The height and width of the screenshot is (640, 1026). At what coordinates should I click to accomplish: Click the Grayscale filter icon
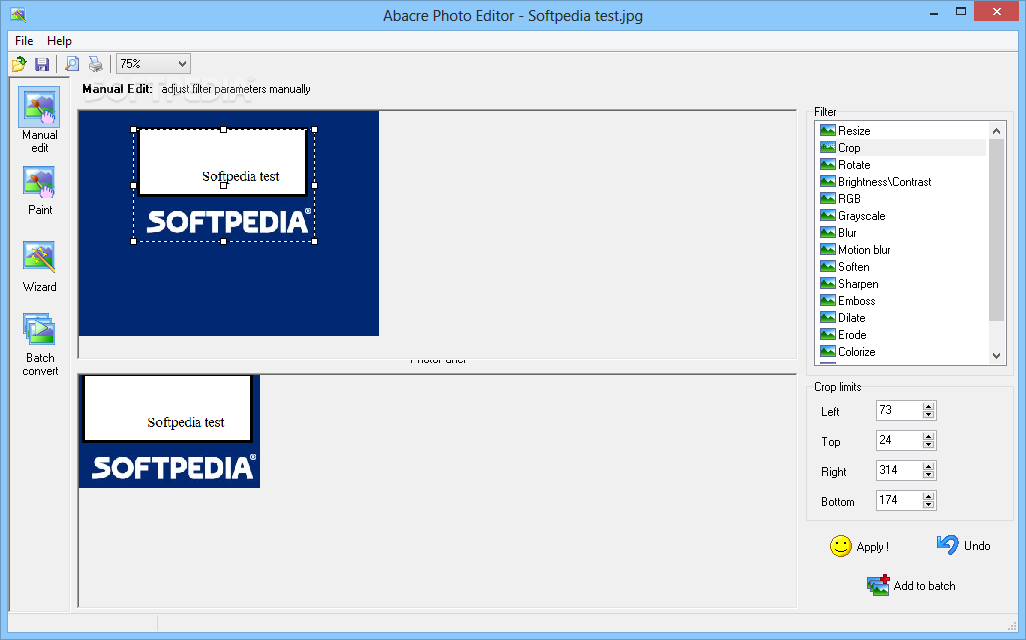click(828, 215)
